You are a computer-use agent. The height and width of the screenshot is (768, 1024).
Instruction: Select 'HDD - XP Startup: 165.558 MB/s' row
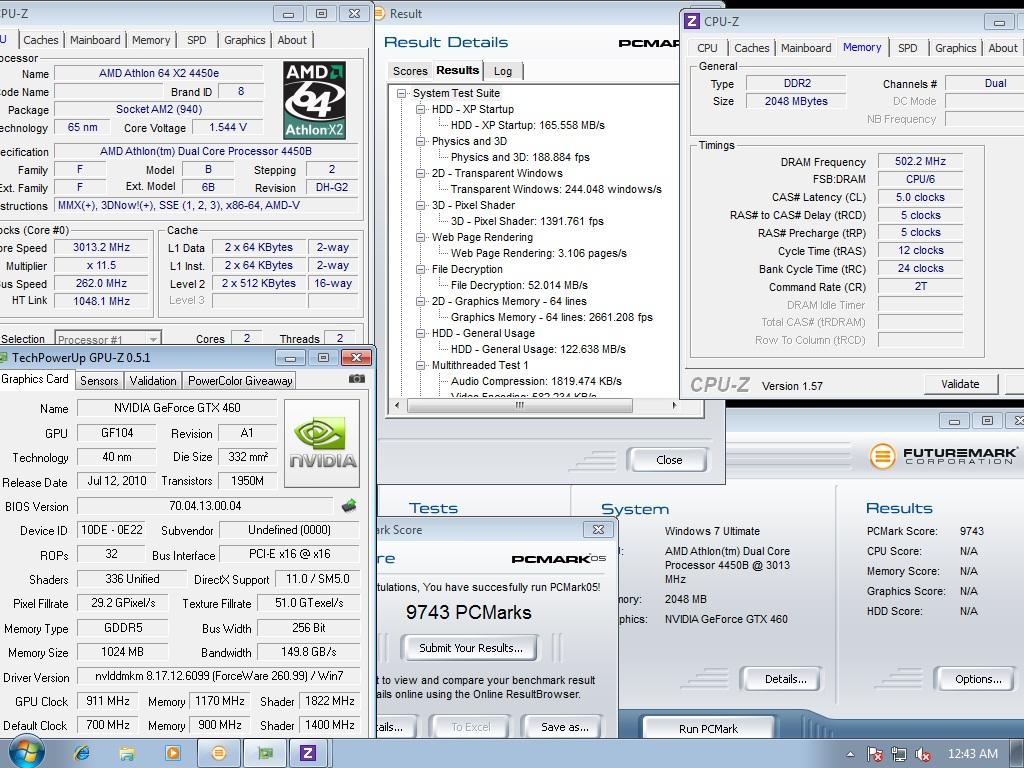tap(527, 125)
